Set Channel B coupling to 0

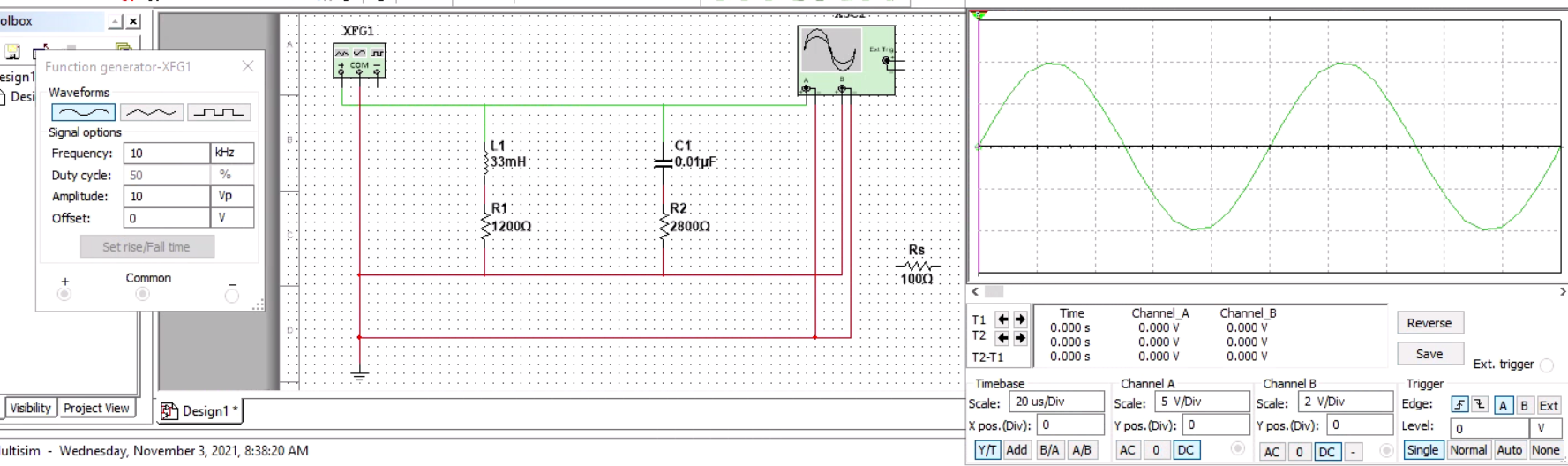point(1299,452)
